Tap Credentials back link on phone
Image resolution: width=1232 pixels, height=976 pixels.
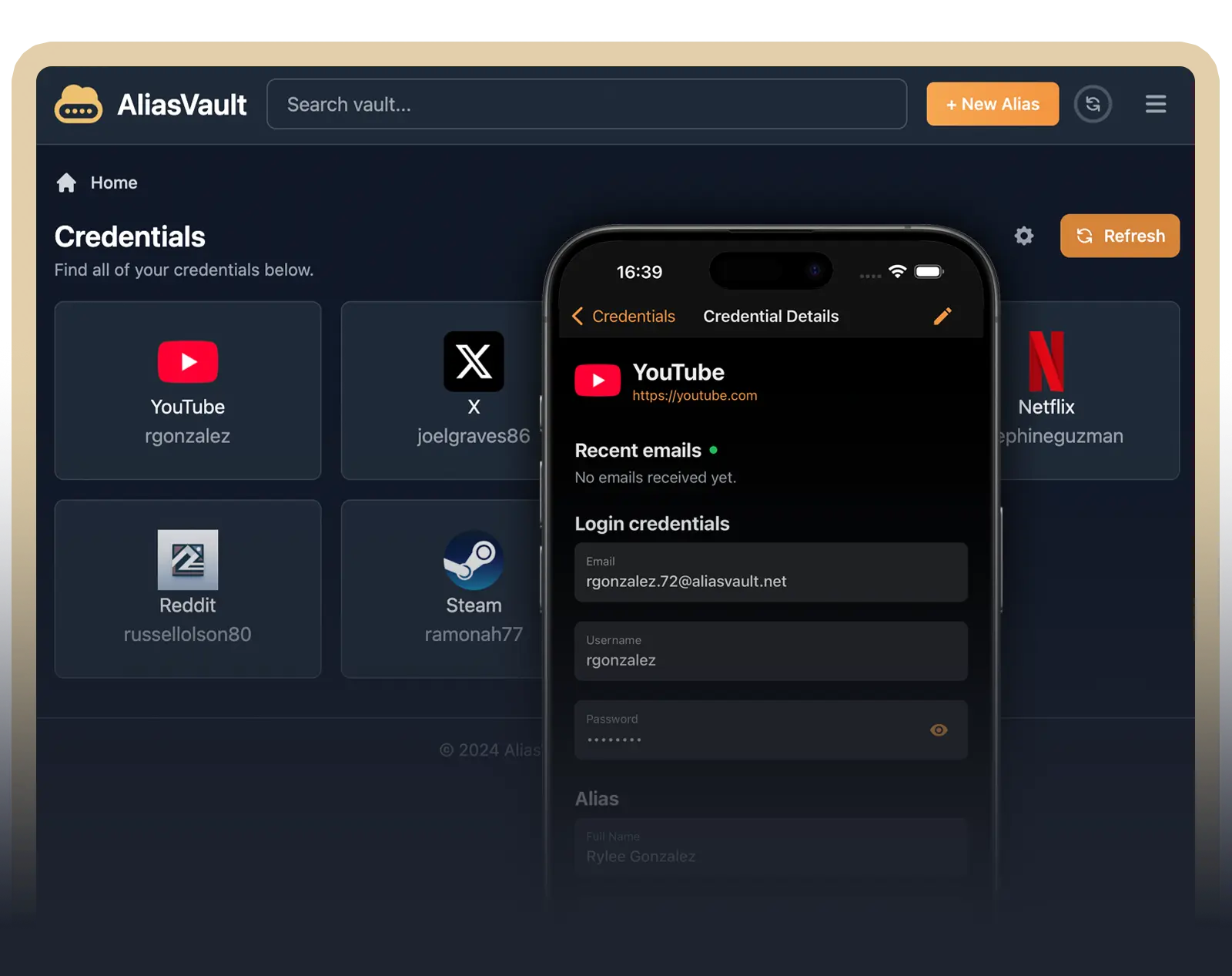634,316
